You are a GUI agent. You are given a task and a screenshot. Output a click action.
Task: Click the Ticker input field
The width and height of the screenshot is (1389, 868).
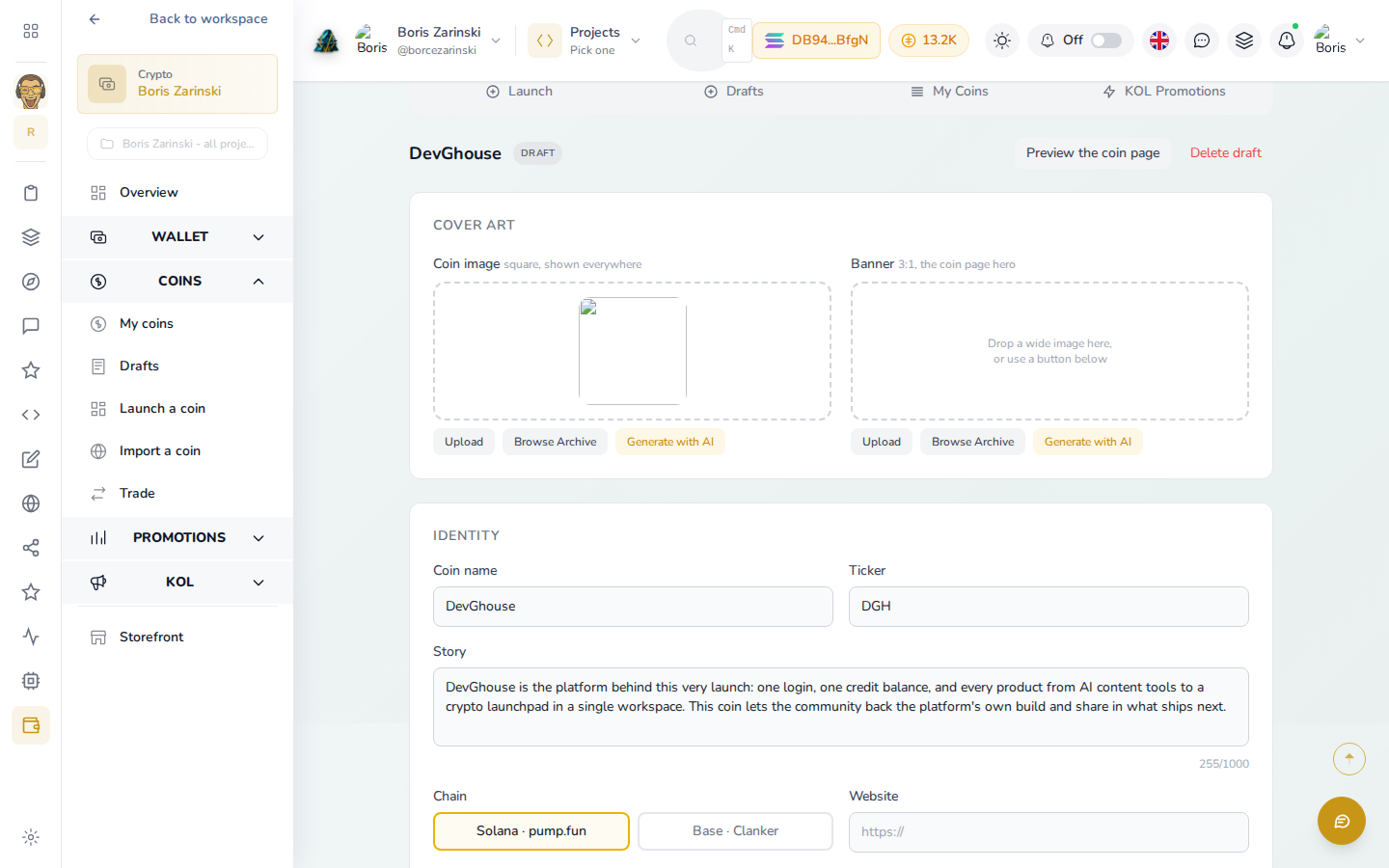(1049, 607)
